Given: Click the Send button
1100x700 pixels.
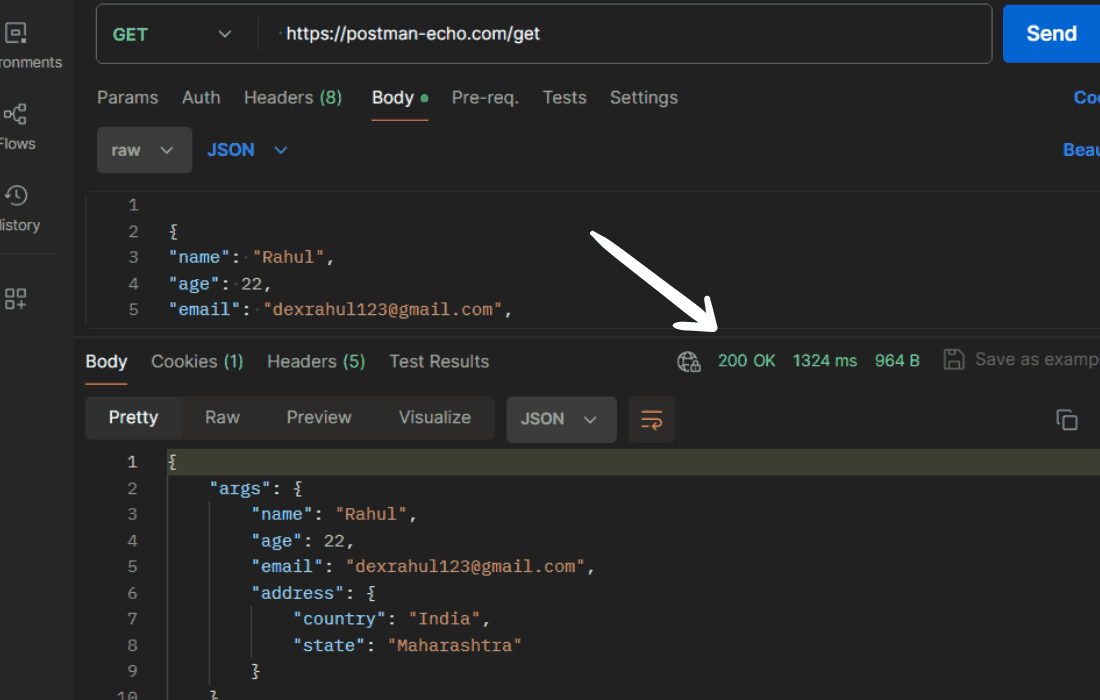Looking at the screenshot, I should [1051, 34].
